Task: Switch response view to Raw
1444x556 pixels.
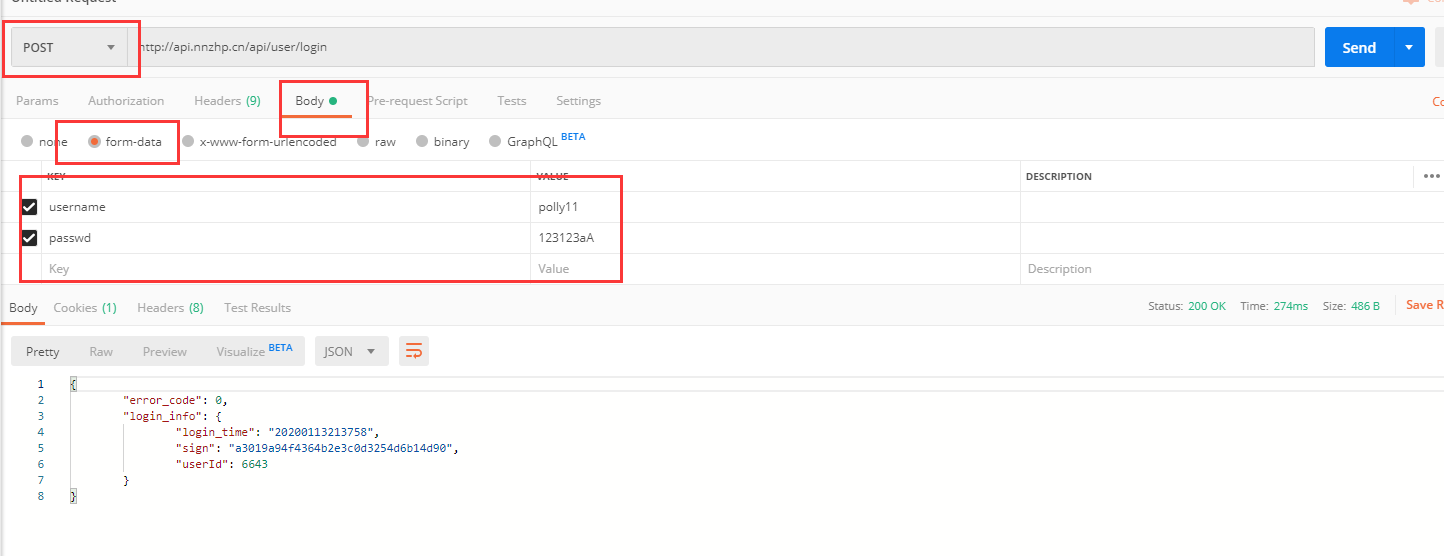Action: tap(101, 351)
